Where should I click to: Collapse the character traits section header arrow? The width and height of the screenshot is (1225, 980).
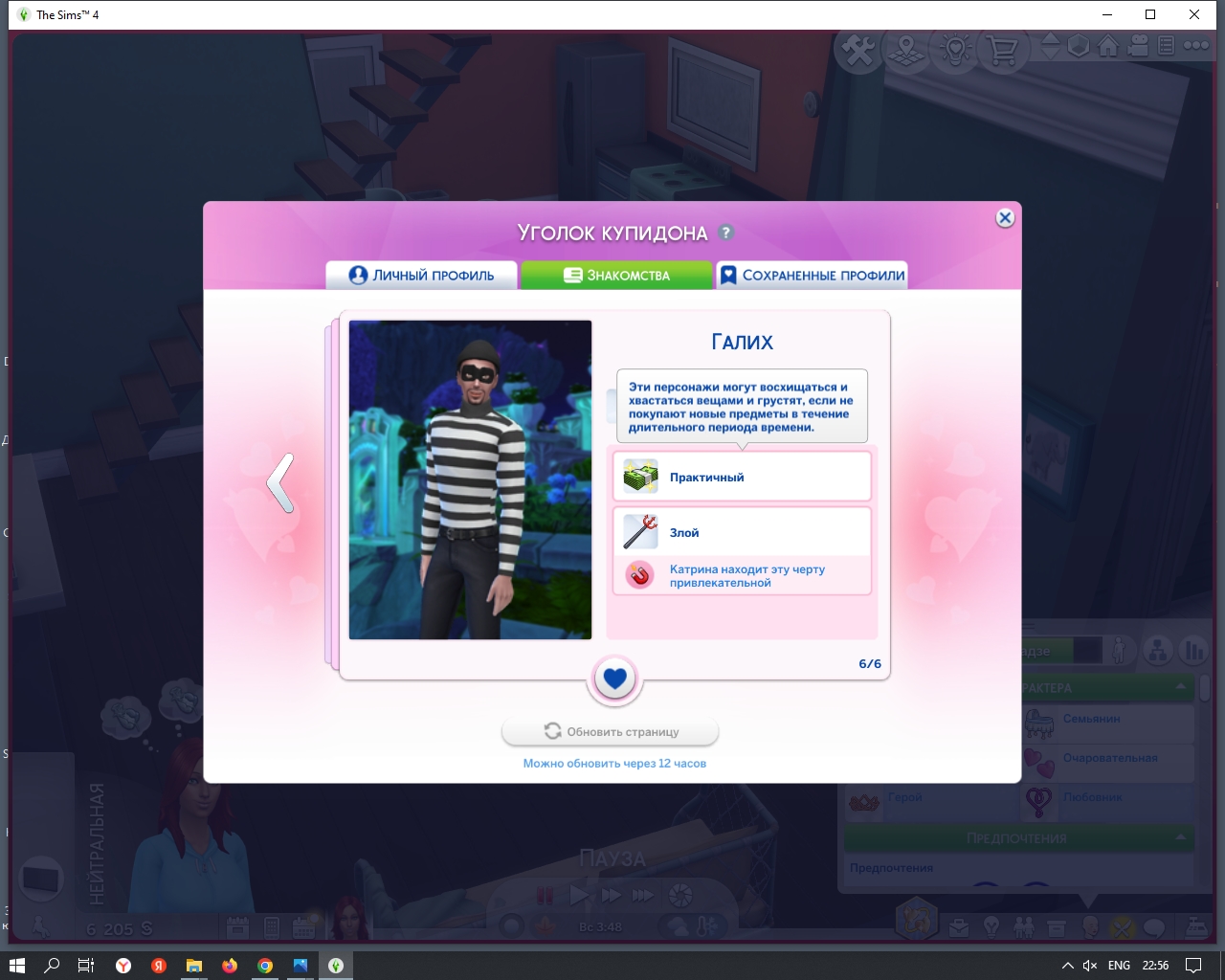1181,687
